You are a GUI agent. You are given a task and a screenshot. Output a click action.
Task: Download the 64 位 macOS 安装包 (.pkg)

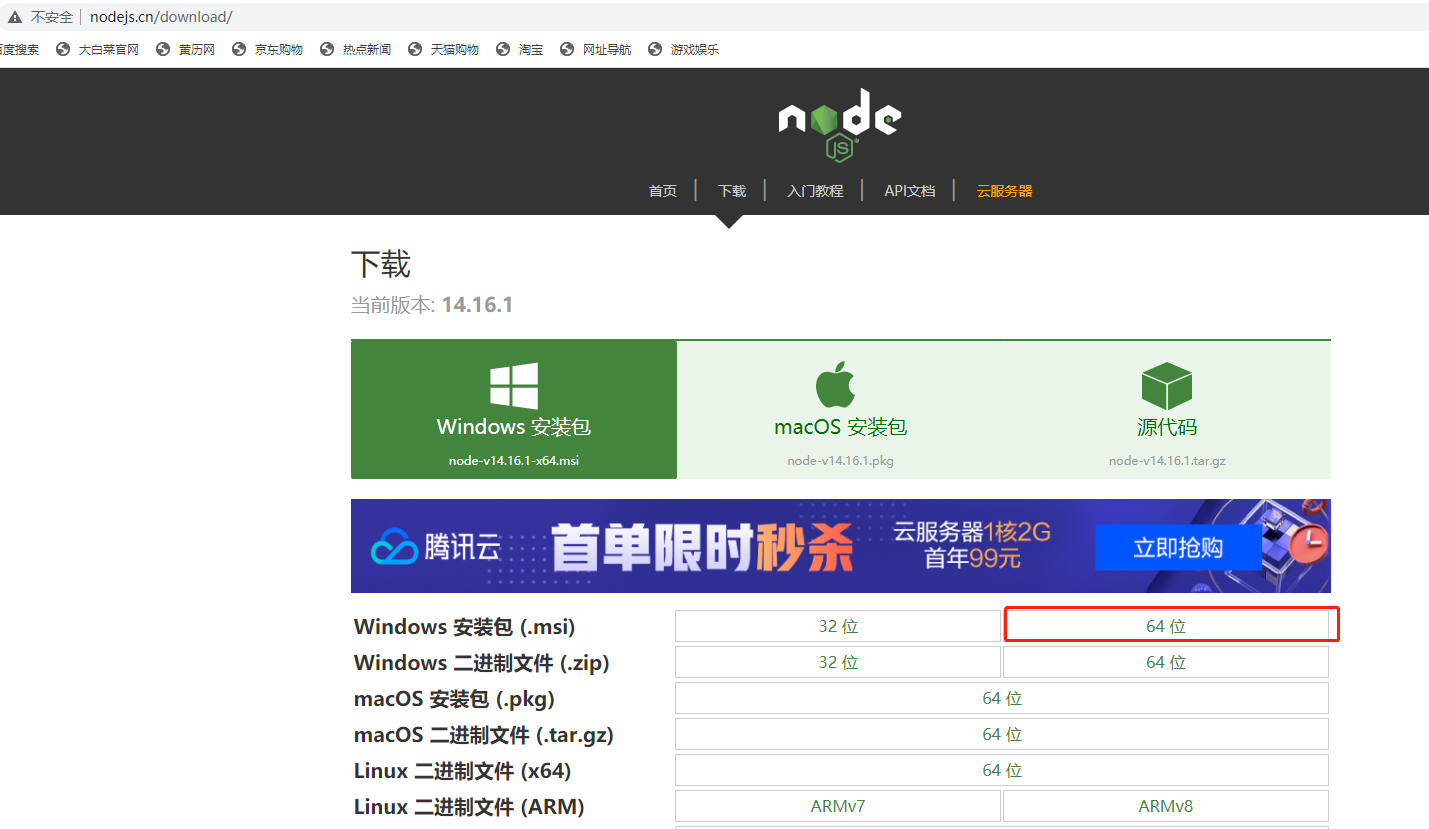point(1002,697)
